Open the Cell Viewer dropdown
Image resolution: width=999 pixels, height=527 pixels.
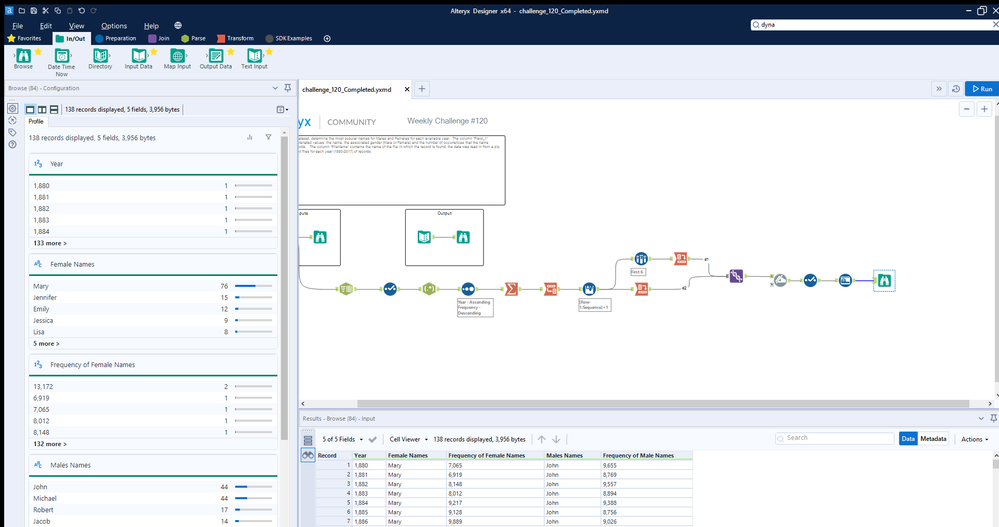click(x=408, y=439)
